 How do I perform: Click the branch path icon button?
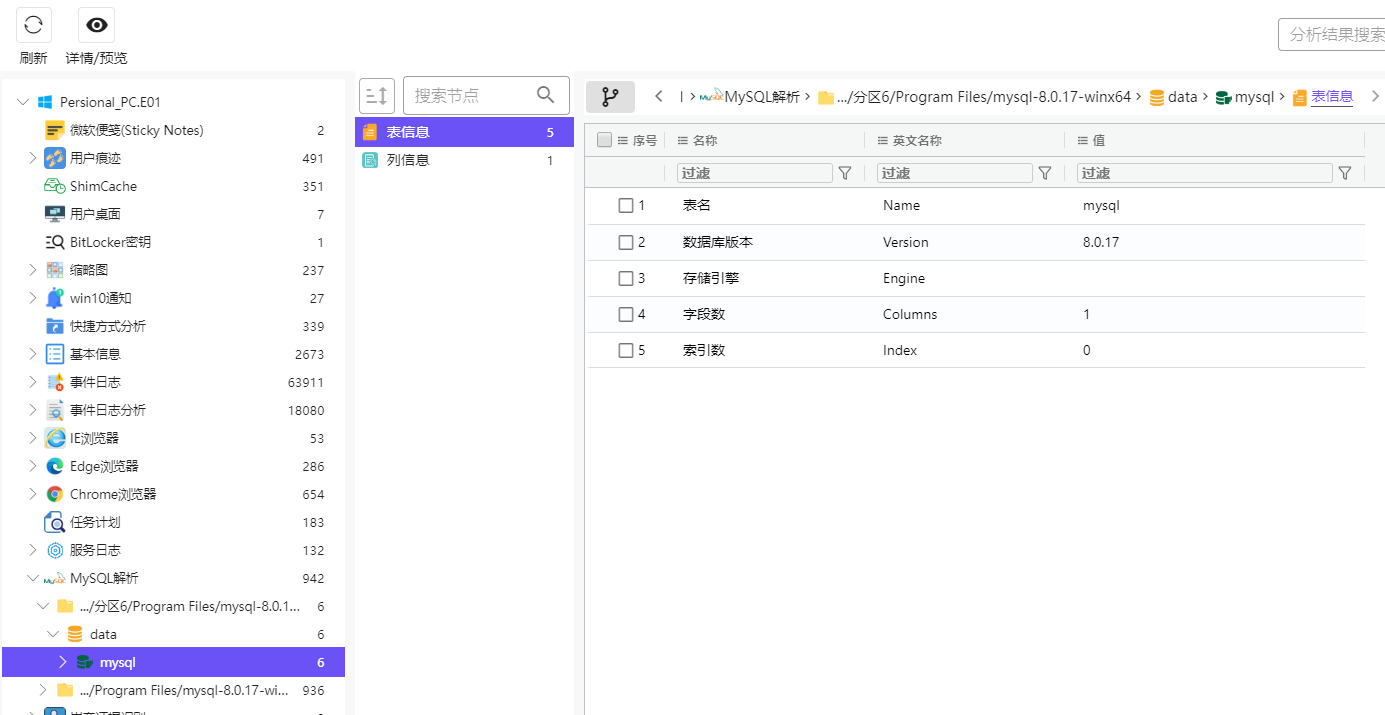coord(609,97)
